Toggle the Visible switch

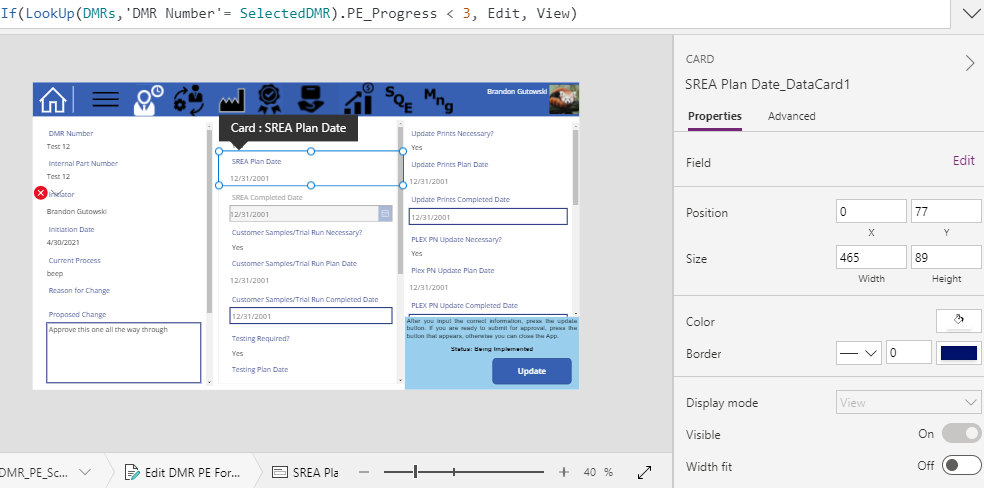point(961,434)
